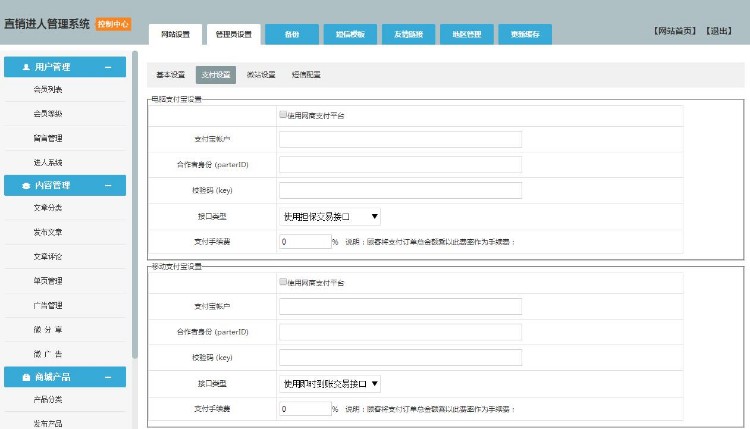Image resolution: width=750 pixels, height=429 pixels.
Task: Select the 短信配置 sub-tab
Action: point(306,75)
